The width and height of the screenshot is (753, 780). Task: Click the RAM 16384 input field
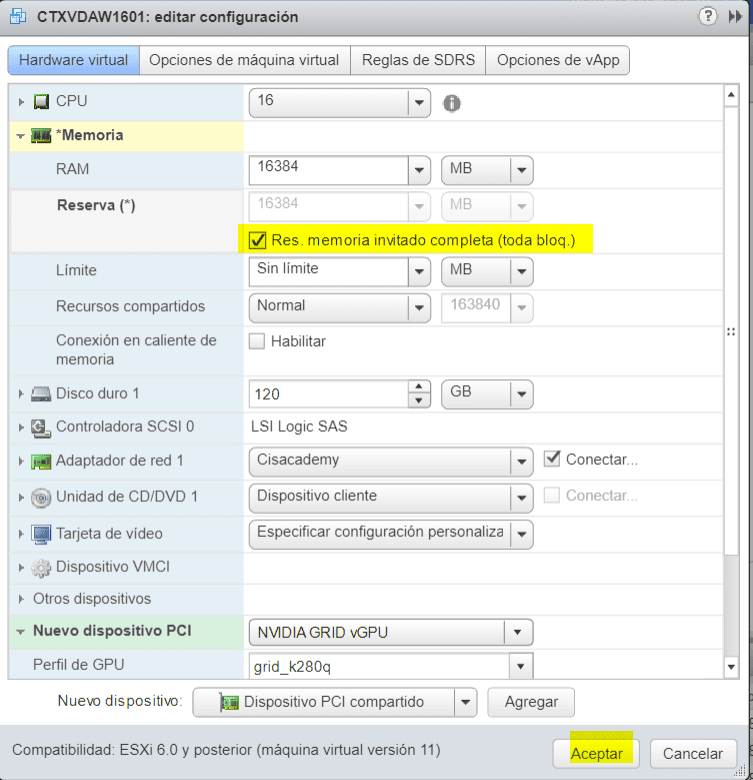tap(328, 170)
